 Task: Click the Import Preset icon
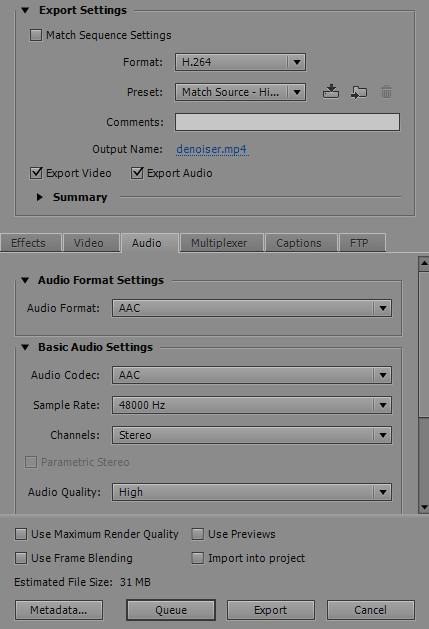point(358,92)
